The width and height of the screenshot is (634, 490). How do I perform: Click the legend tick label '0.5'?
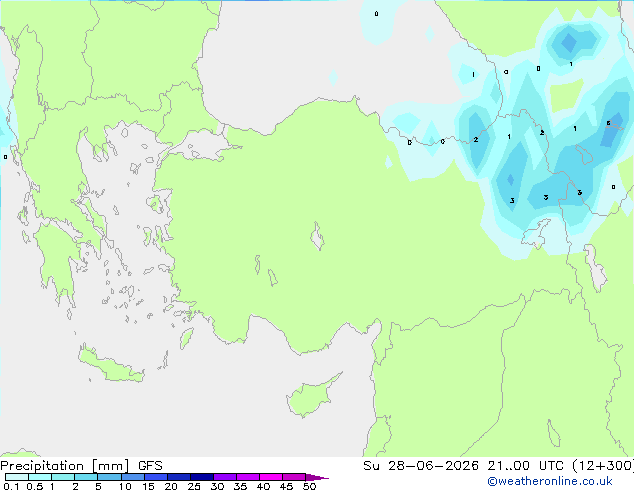click(35, 486)
